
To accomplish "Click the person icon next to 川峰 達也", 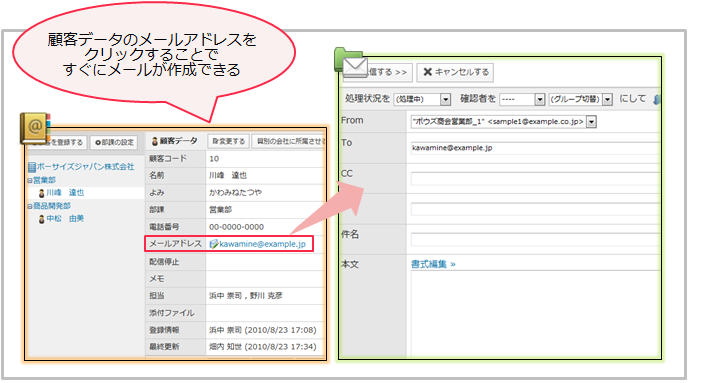I will pos(42,193).
